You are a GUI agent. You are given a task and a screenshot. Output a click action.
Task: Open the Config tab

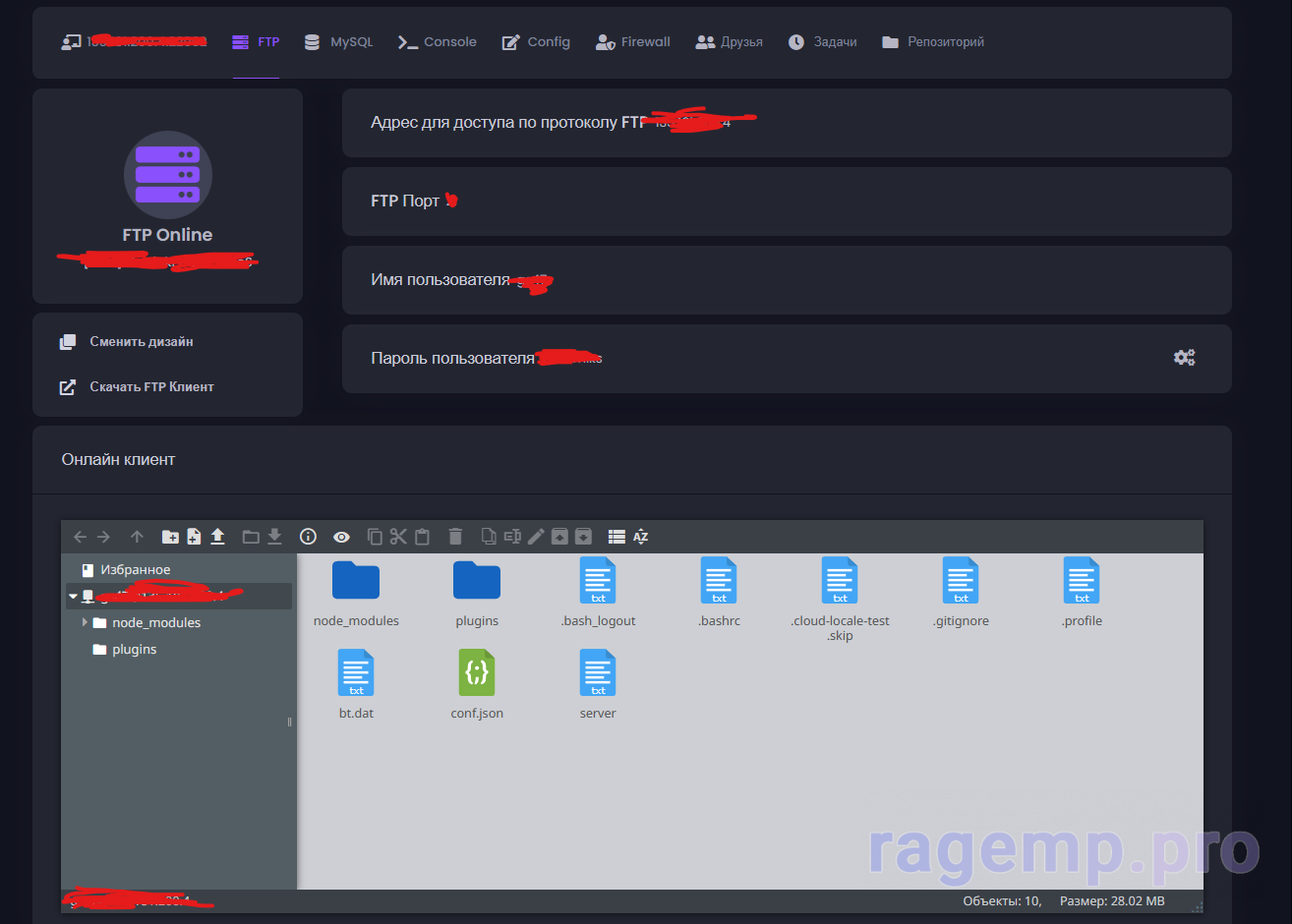point(536,42)
